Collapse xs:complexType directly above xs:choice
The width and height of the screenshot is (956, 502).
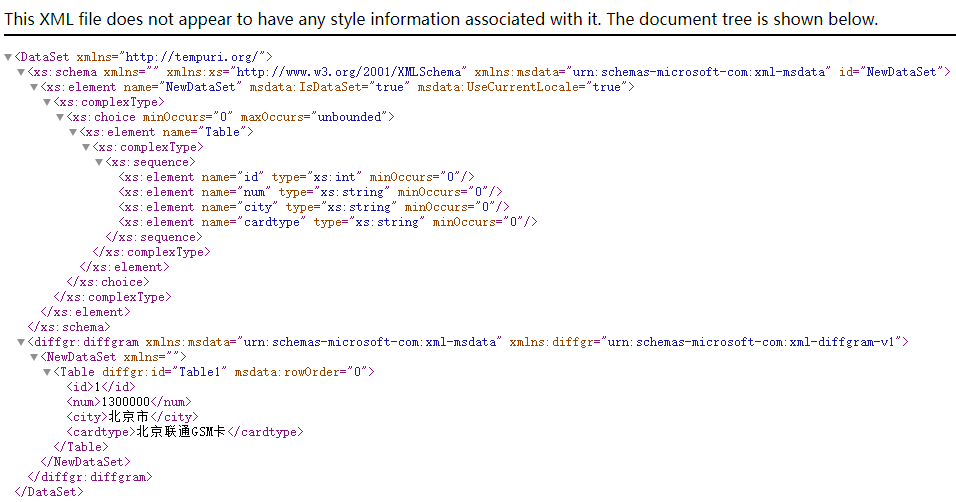coord(47,103)
